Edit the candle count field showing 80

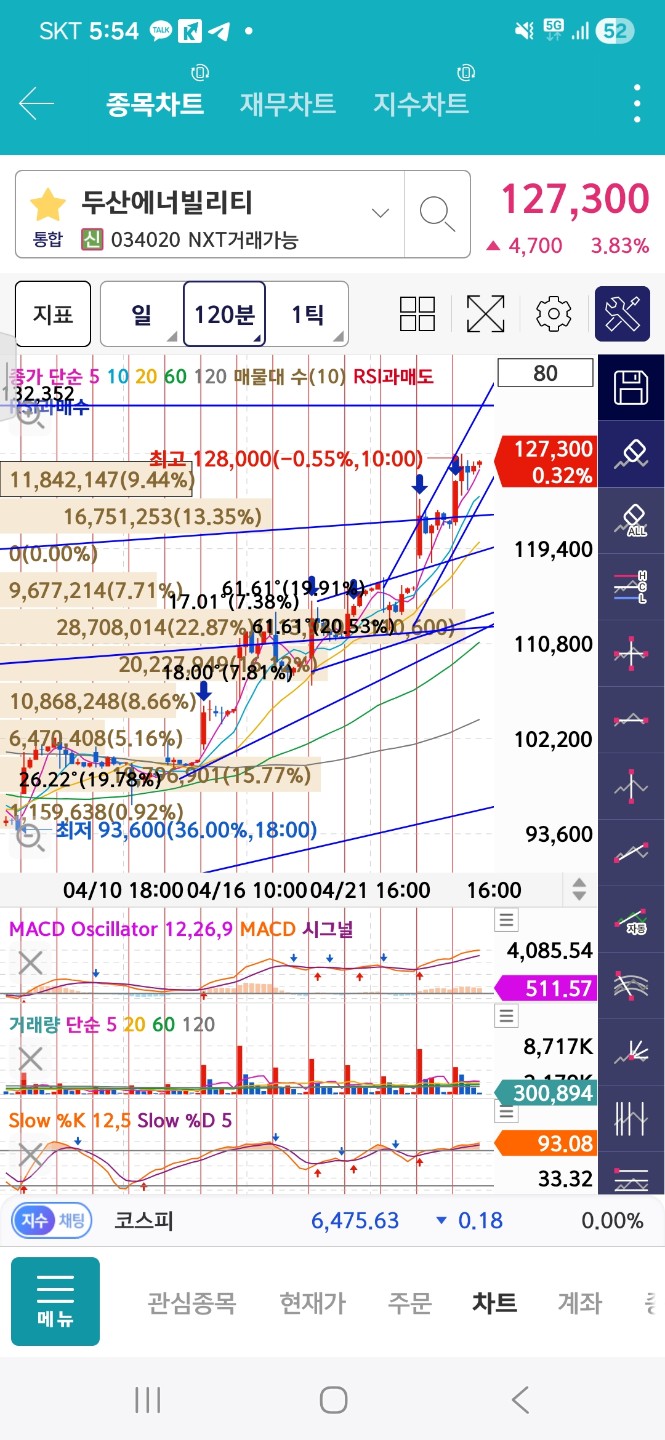545,373
